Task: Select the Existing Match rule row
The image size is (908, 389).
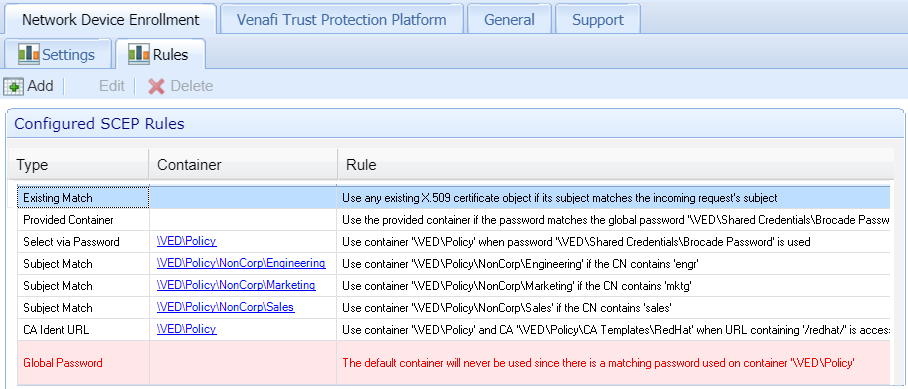Action: (x=453, y=198)
